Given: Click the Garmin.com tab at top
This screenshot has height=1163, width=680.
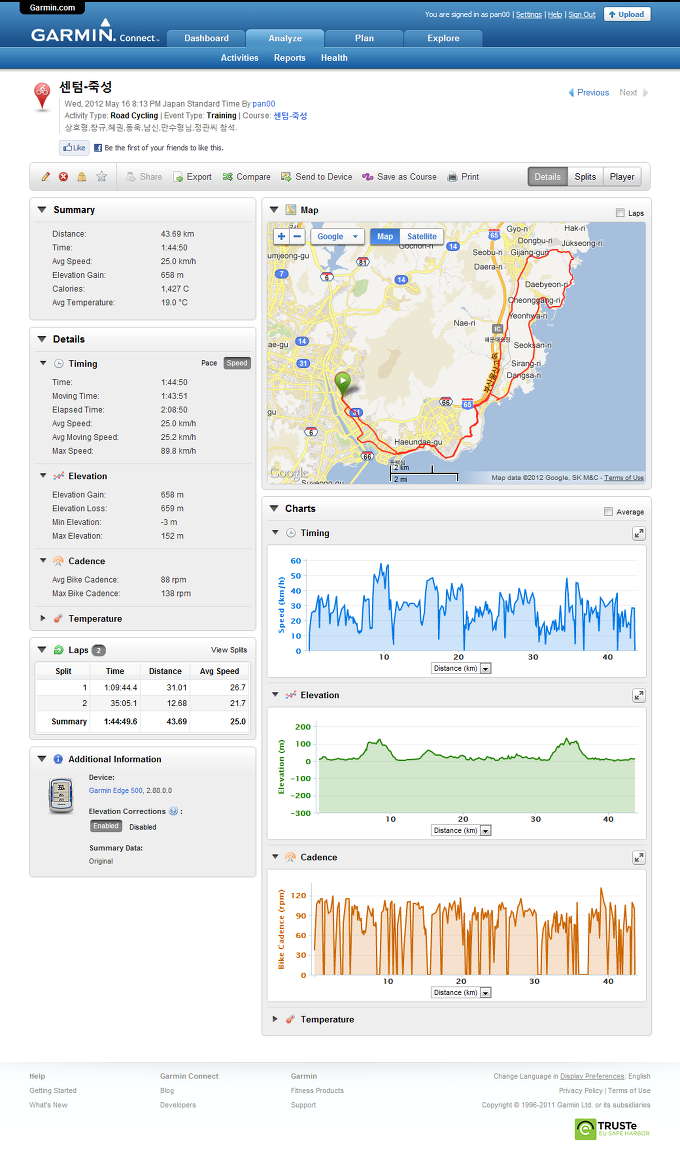Looking at the screenshot, I should (x=52, y=7).
